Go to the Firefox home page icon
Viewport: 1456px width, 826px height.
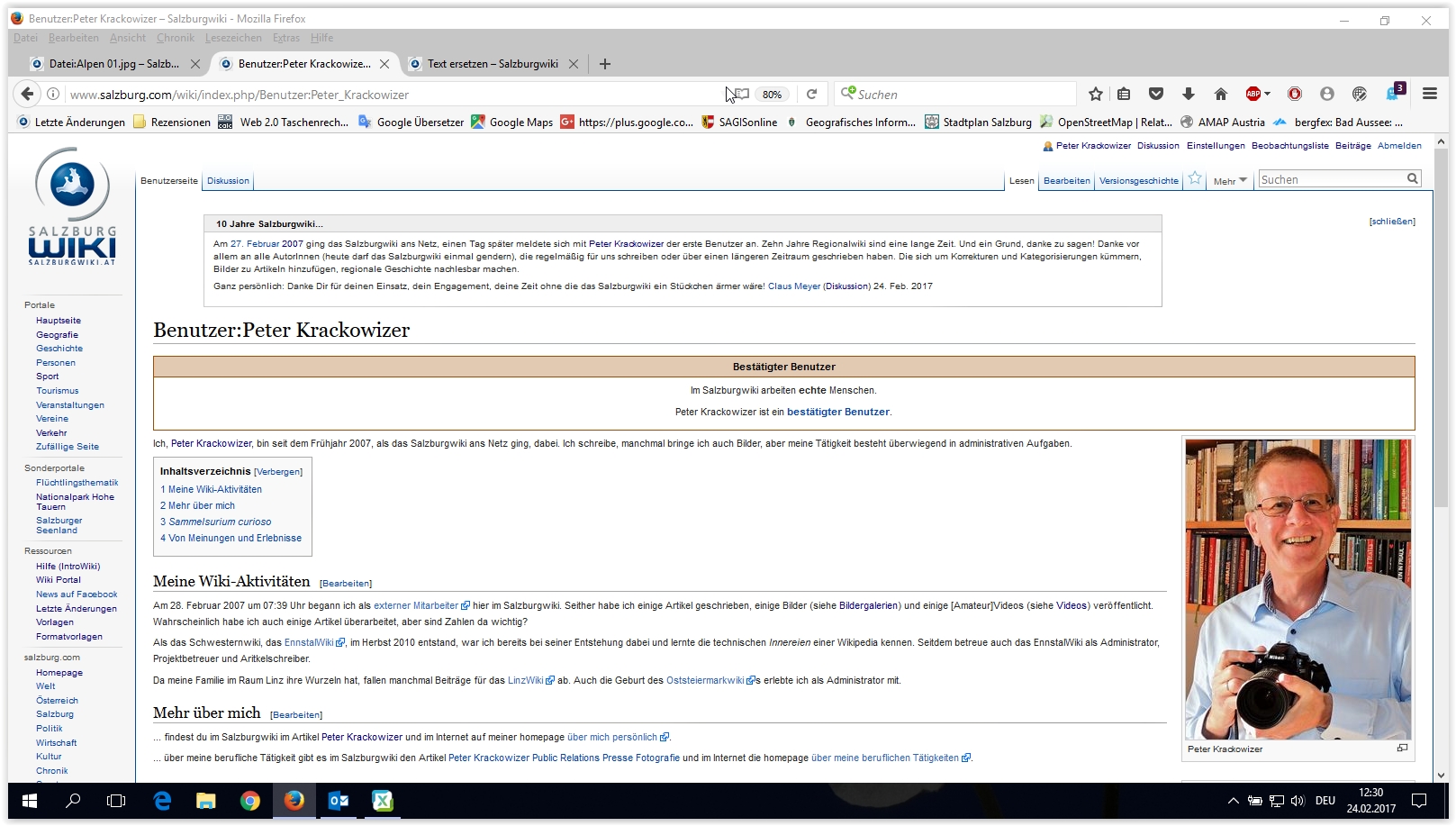[1221, 95]
